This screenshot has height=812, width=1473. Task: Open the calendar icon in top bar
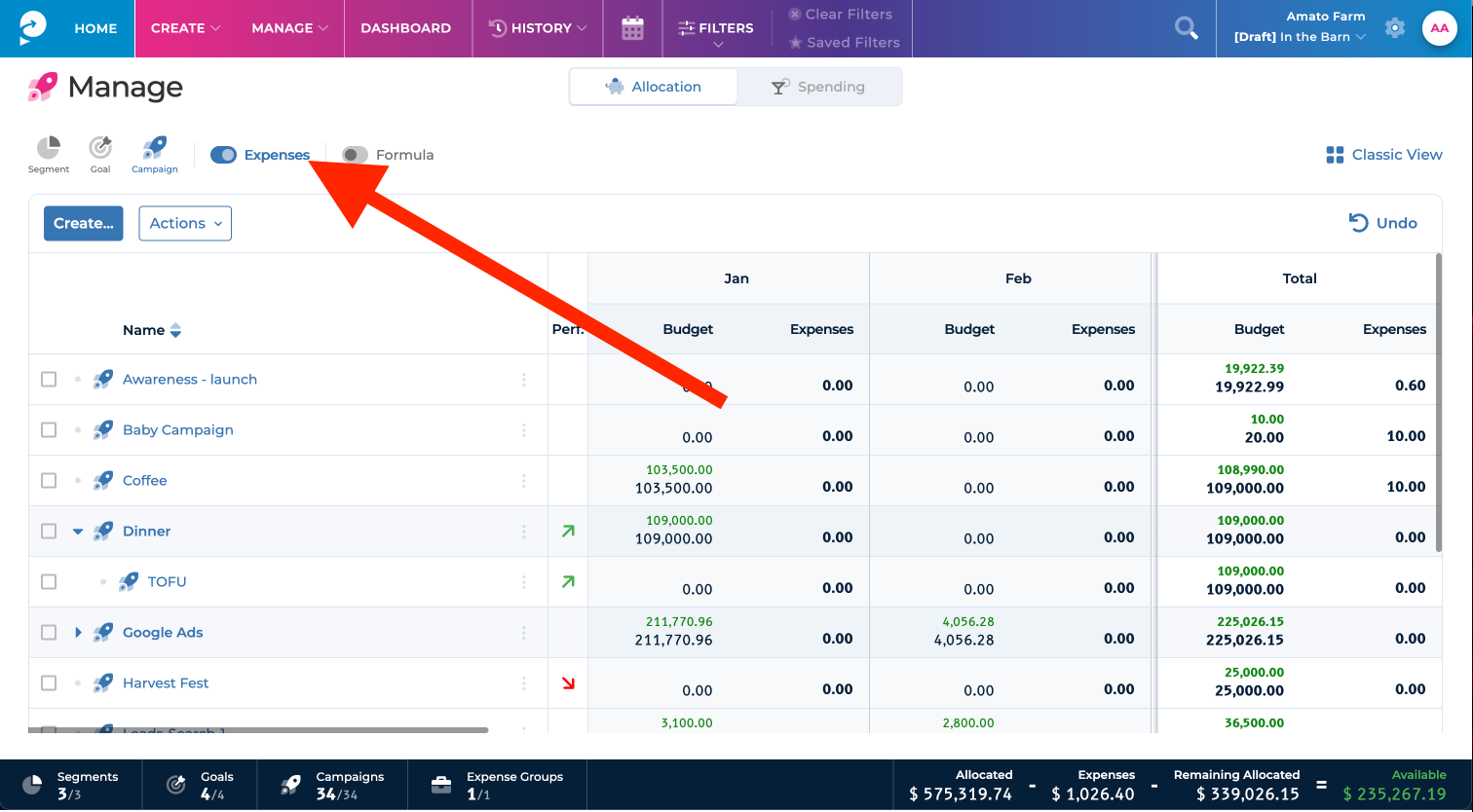click(x=632, y=28)
